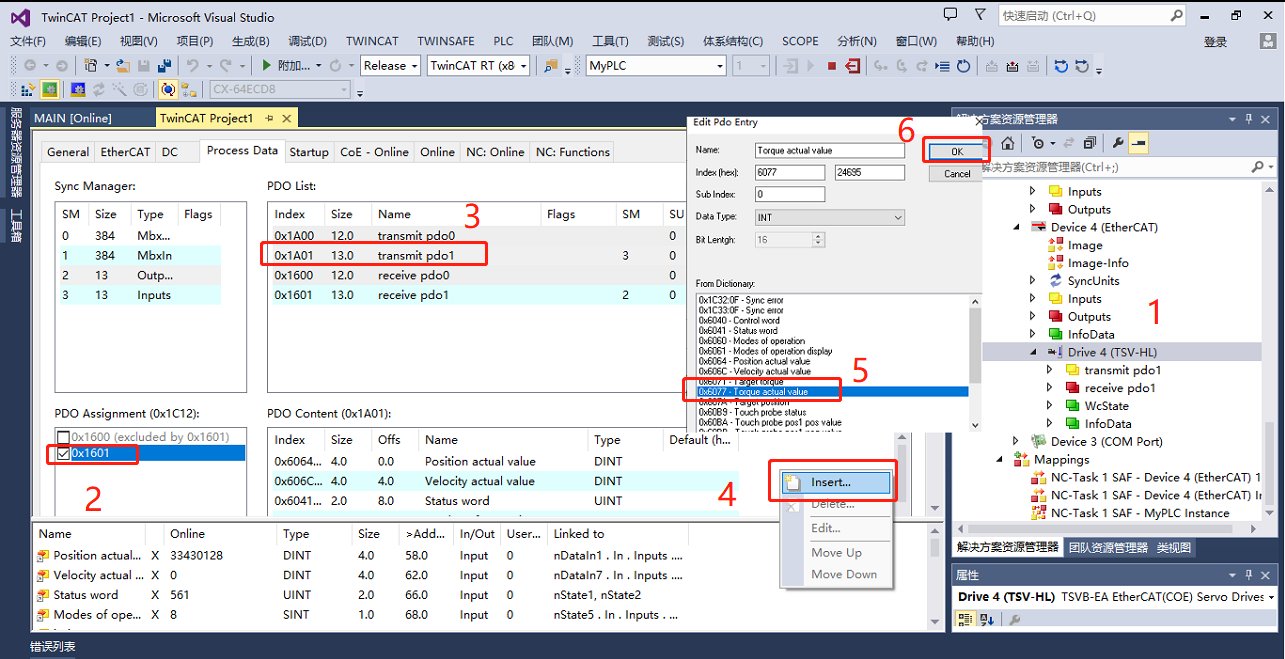
Task: Select 0x6077 - Torque actual value entry
Action: coord(832,392)
